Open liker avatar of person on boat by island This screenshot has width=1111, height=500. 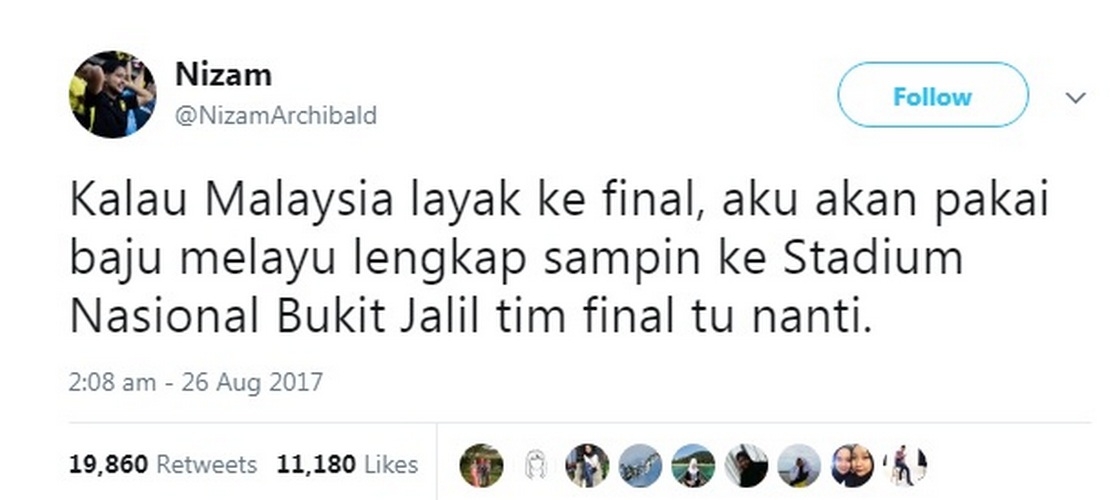(694, 465)
